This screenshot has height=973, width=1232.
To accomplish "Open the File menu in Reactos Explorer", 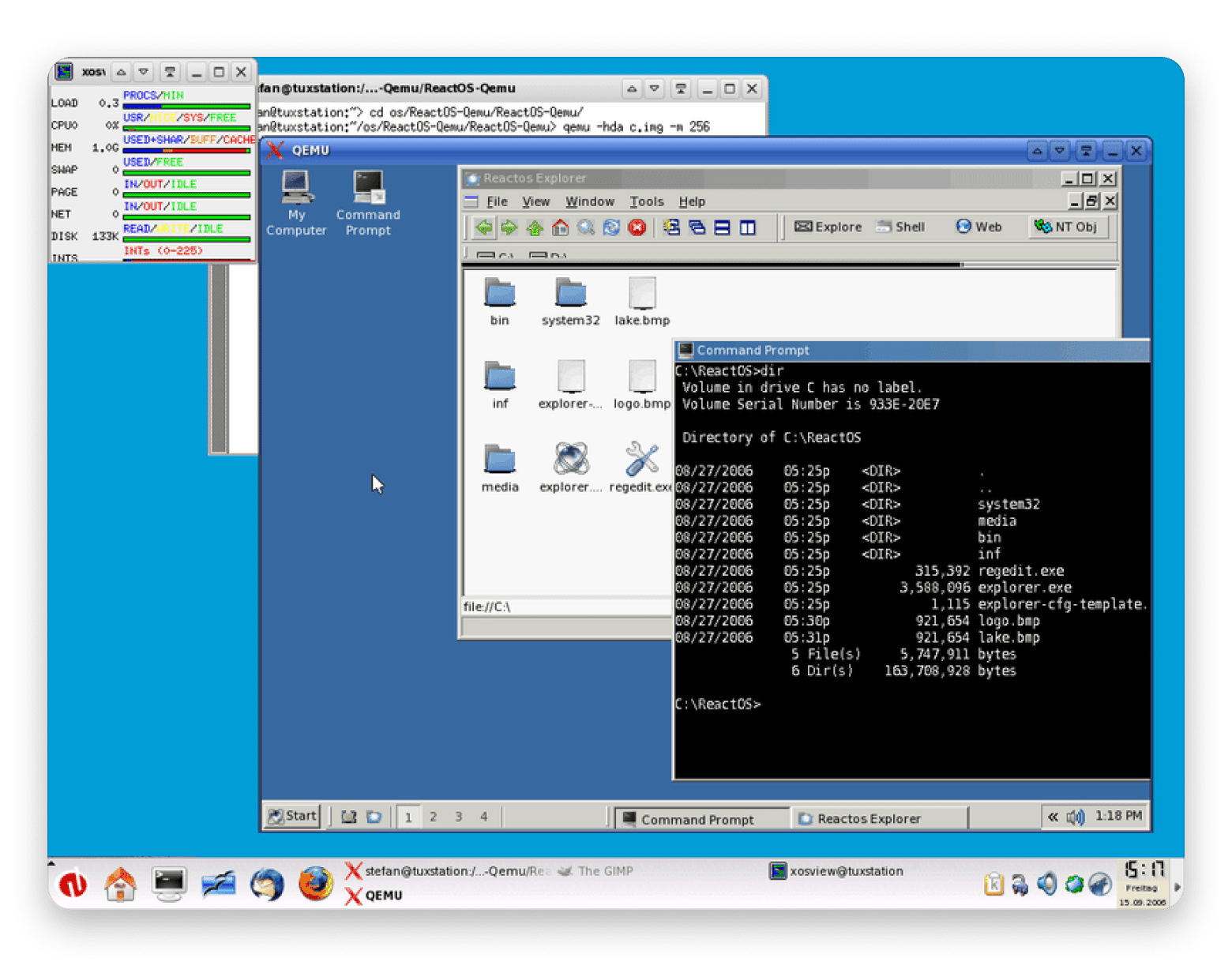I will (497, 201).
